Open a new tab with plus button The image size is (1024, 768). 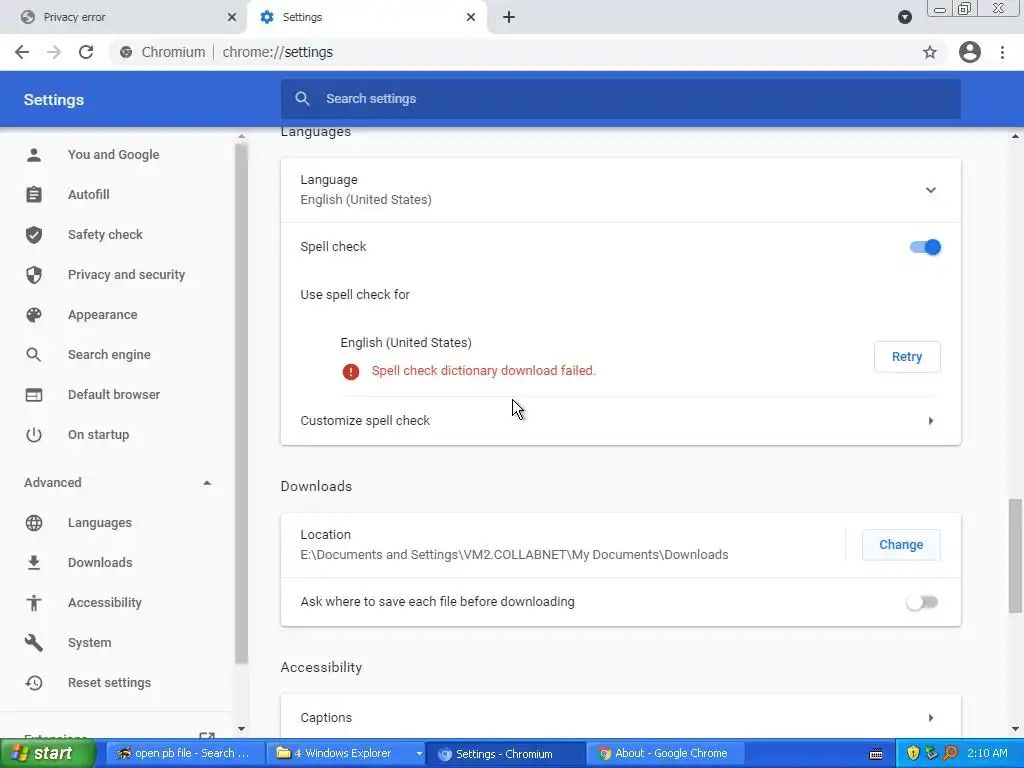click(509, 17)
